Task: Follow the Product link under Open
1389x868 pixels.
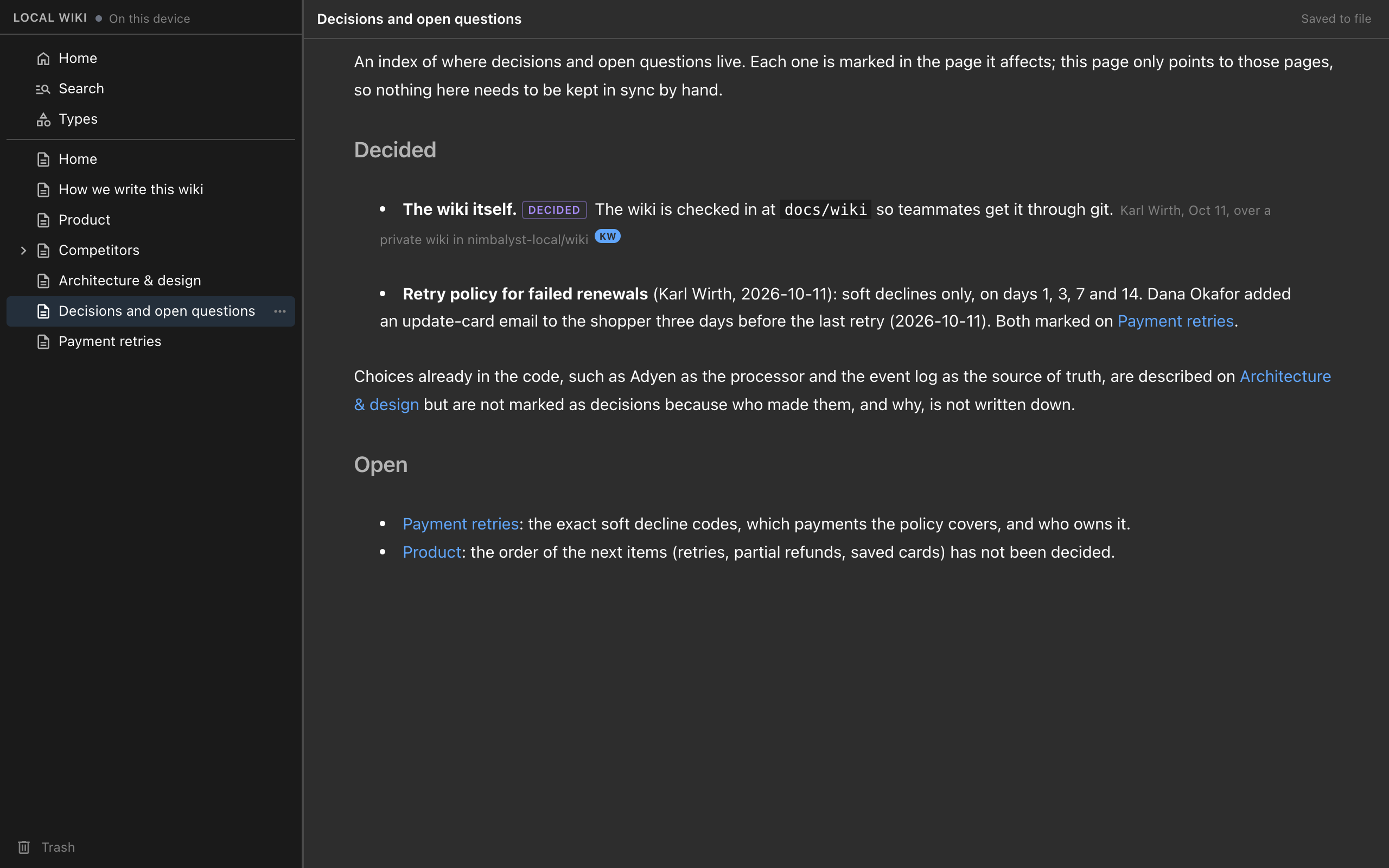Action: click(432, 552)
